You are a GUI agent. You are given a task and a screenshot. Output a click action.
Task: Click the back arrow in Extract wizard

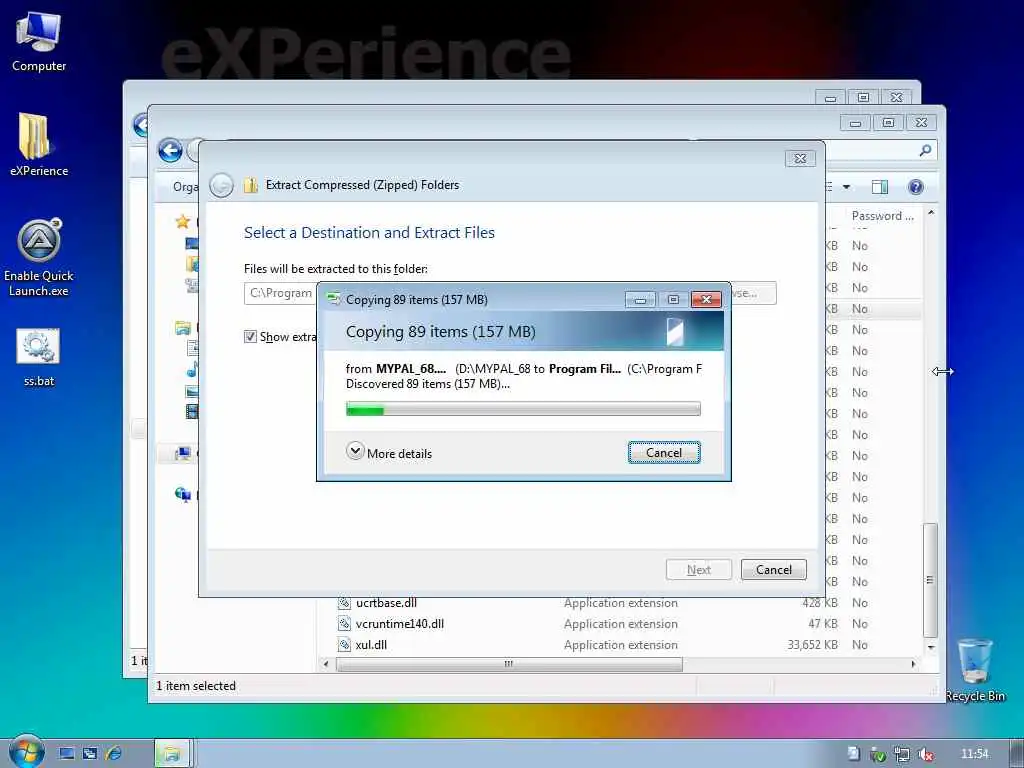(221, 185)
